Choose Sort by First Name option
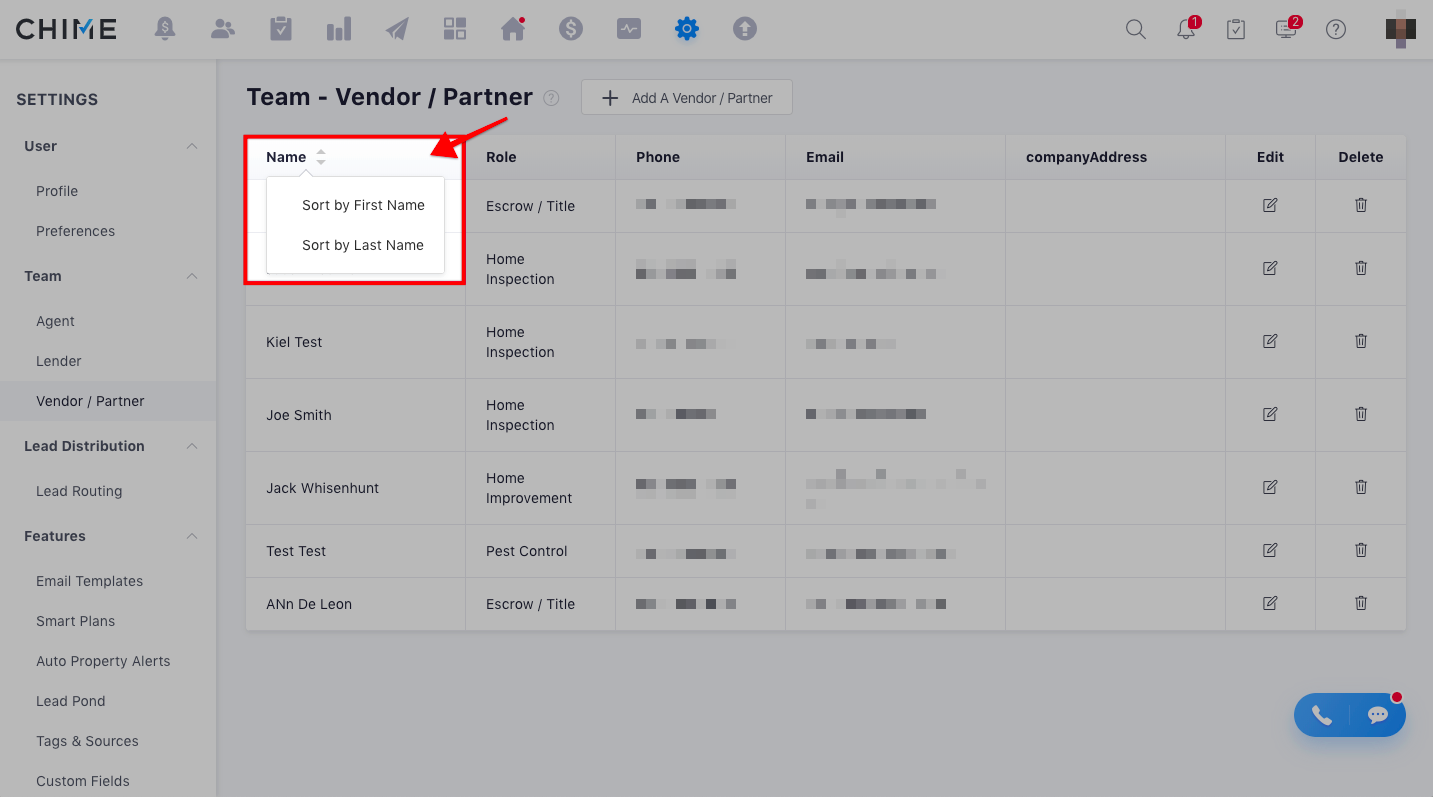The width and height of the screenshot is (1433, 797). click(363, 205)
